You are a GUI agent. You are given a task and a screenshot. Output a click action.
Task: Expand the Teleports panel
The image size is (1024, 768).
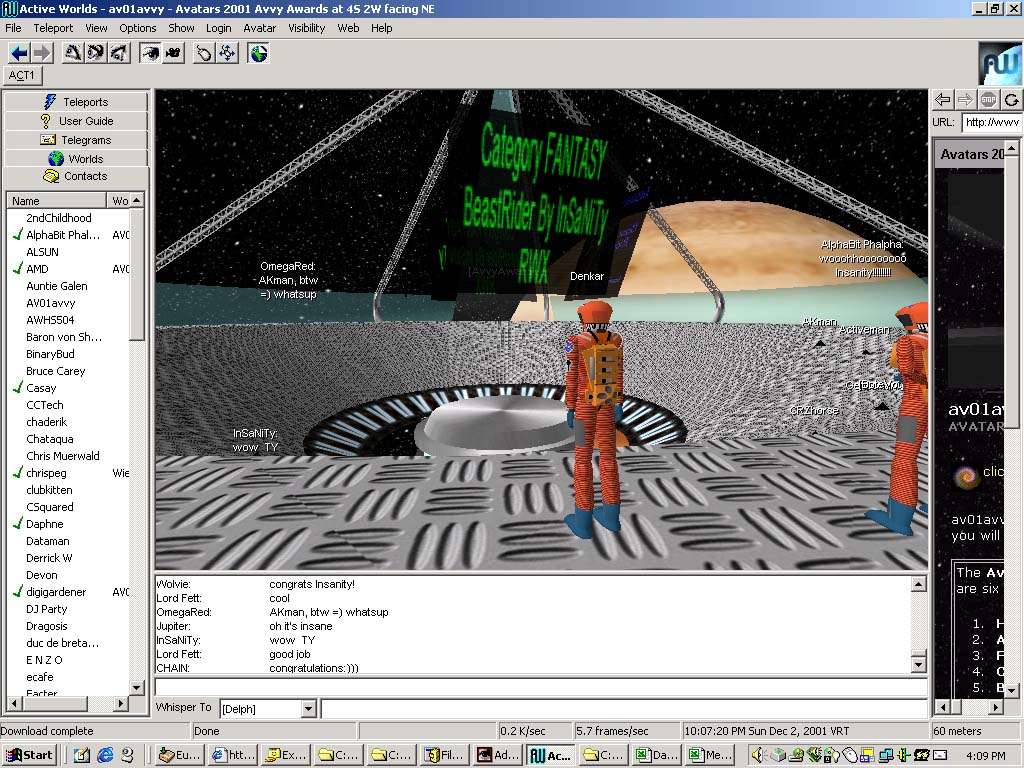[76, 102]
